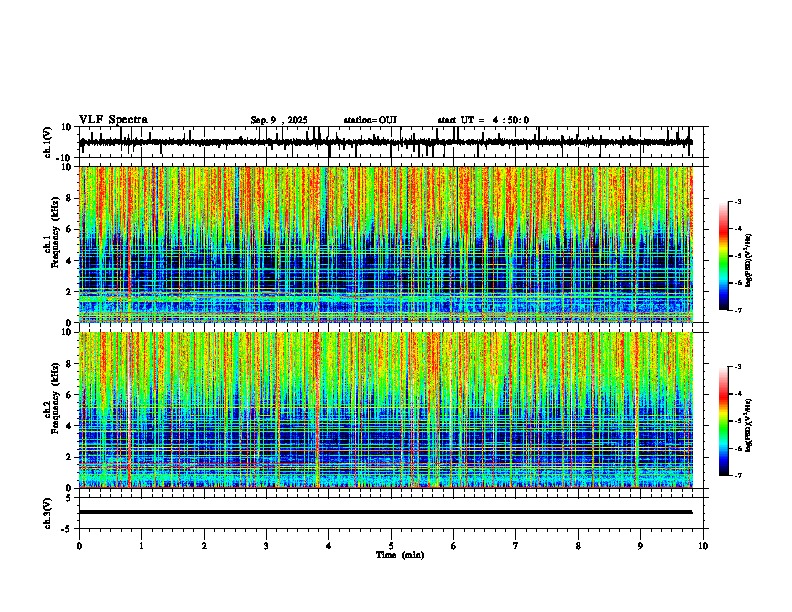This screenshot has height=612, width=792.
Task: Click the time axis tick label "10"
Action: 703,546
